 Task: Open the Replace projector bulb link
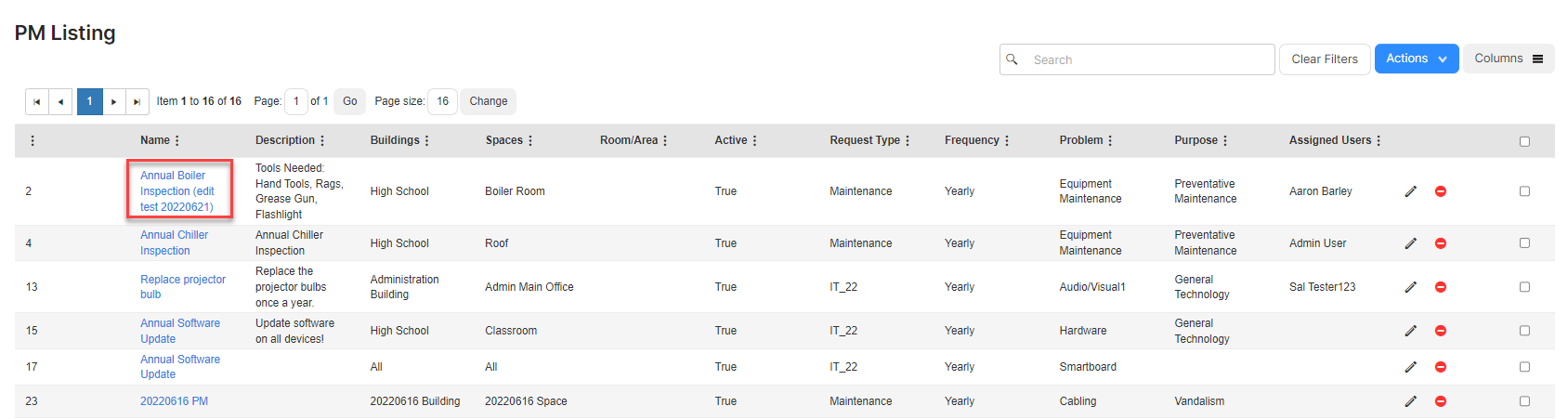coord(183,287)
